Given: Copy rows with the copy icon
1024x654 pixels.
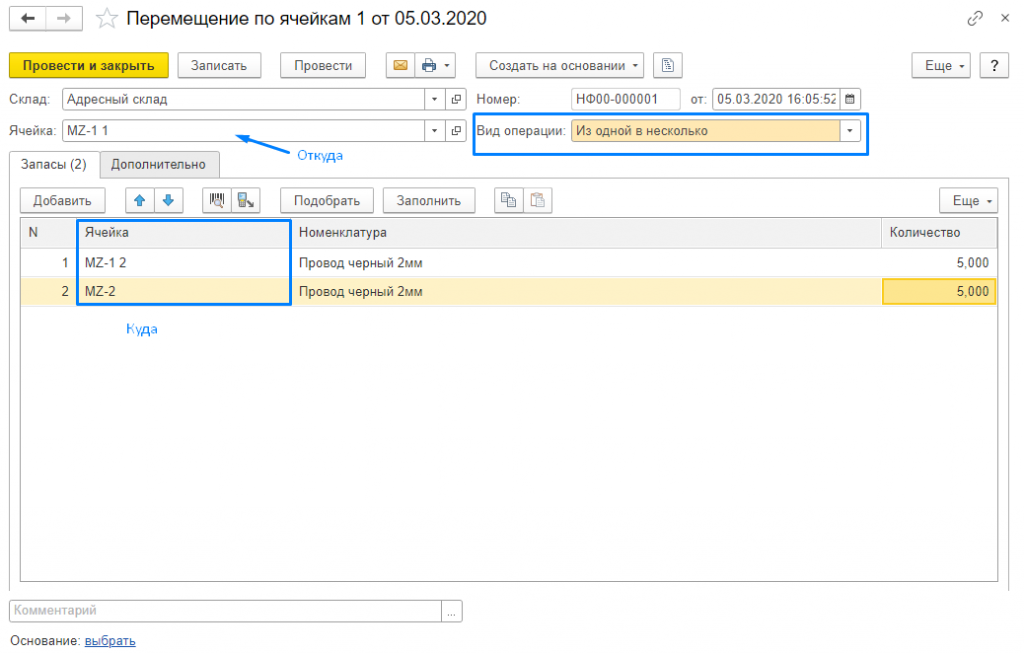Looking at the screenshot, I should click(509, 201).
